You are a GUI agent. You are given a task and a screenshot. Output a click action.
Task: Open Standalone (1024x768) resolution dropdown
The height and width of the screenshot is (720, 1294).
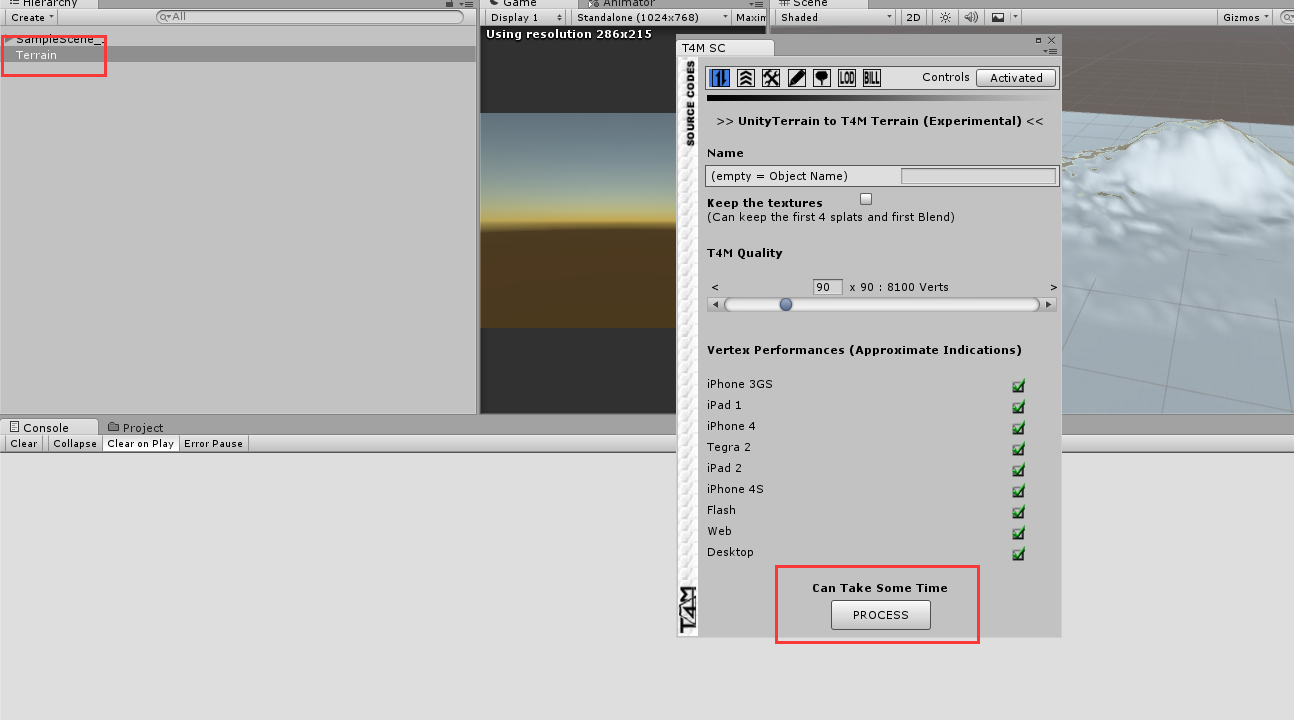point(652,17)
